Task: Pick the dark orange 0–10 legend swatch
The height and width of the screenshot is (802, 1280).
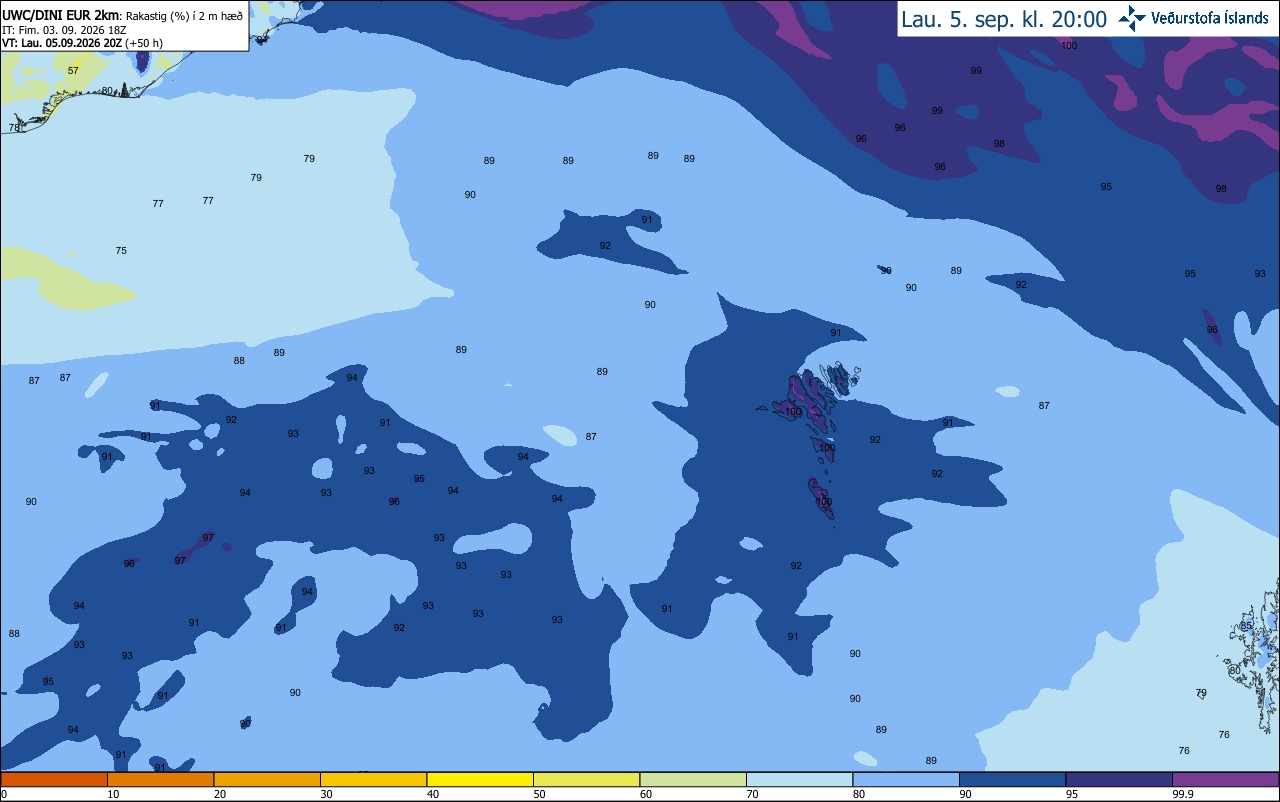Action: tap(54, 779)
